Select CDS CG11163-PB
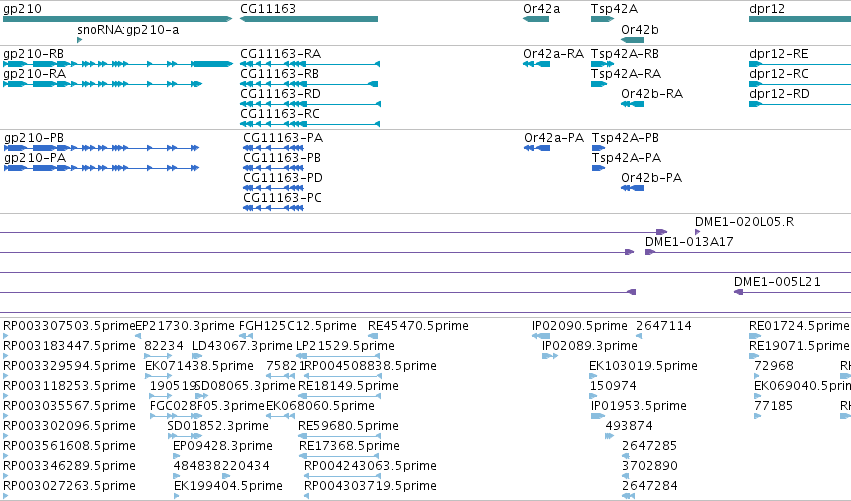851x501 pixels. pos(282,158)
